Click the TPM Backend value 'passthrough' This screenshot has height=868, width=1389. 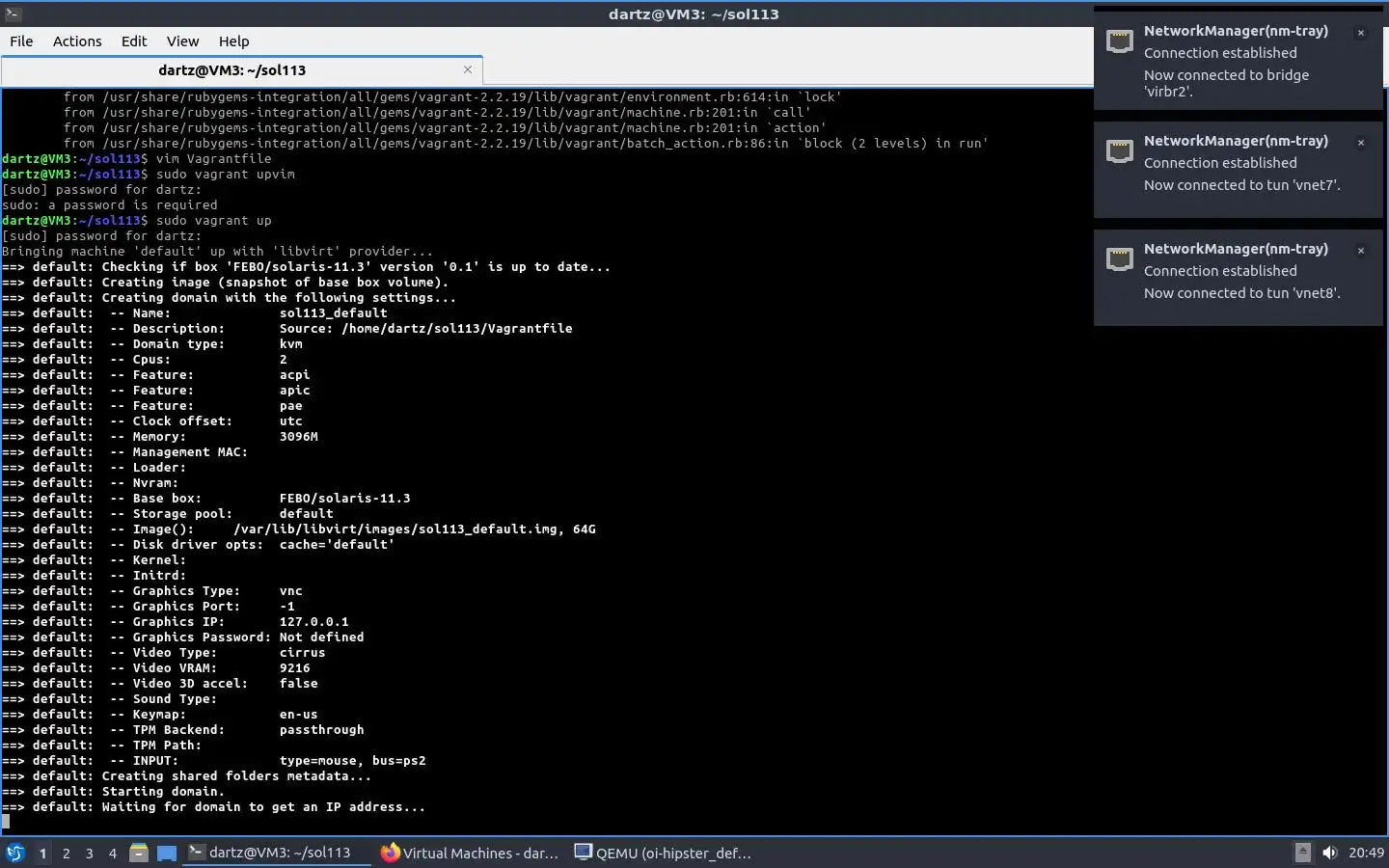tap(322, 730)
